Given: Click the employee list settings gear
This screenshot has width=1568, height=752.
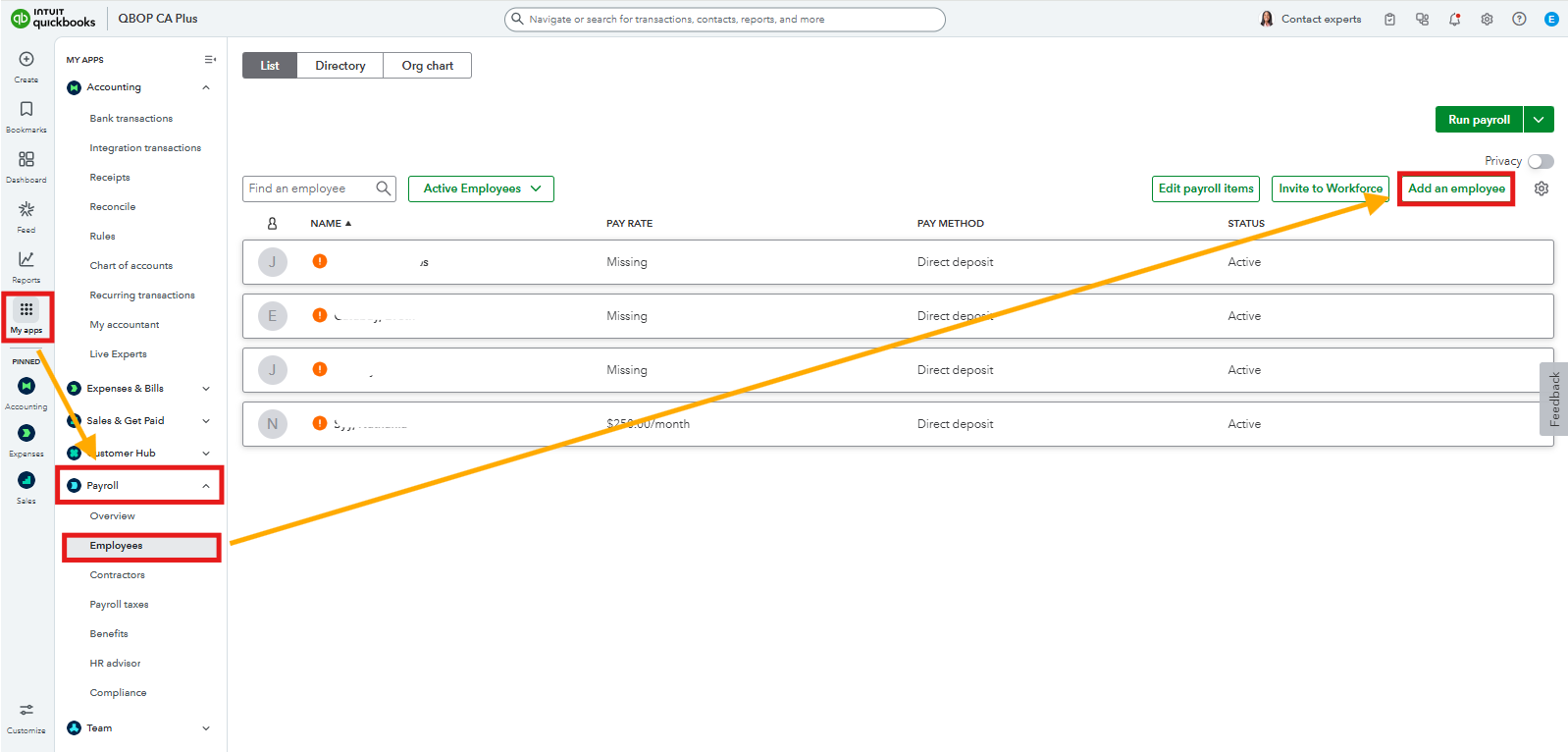Looking at the screenshot, I should coord(1542,188).
